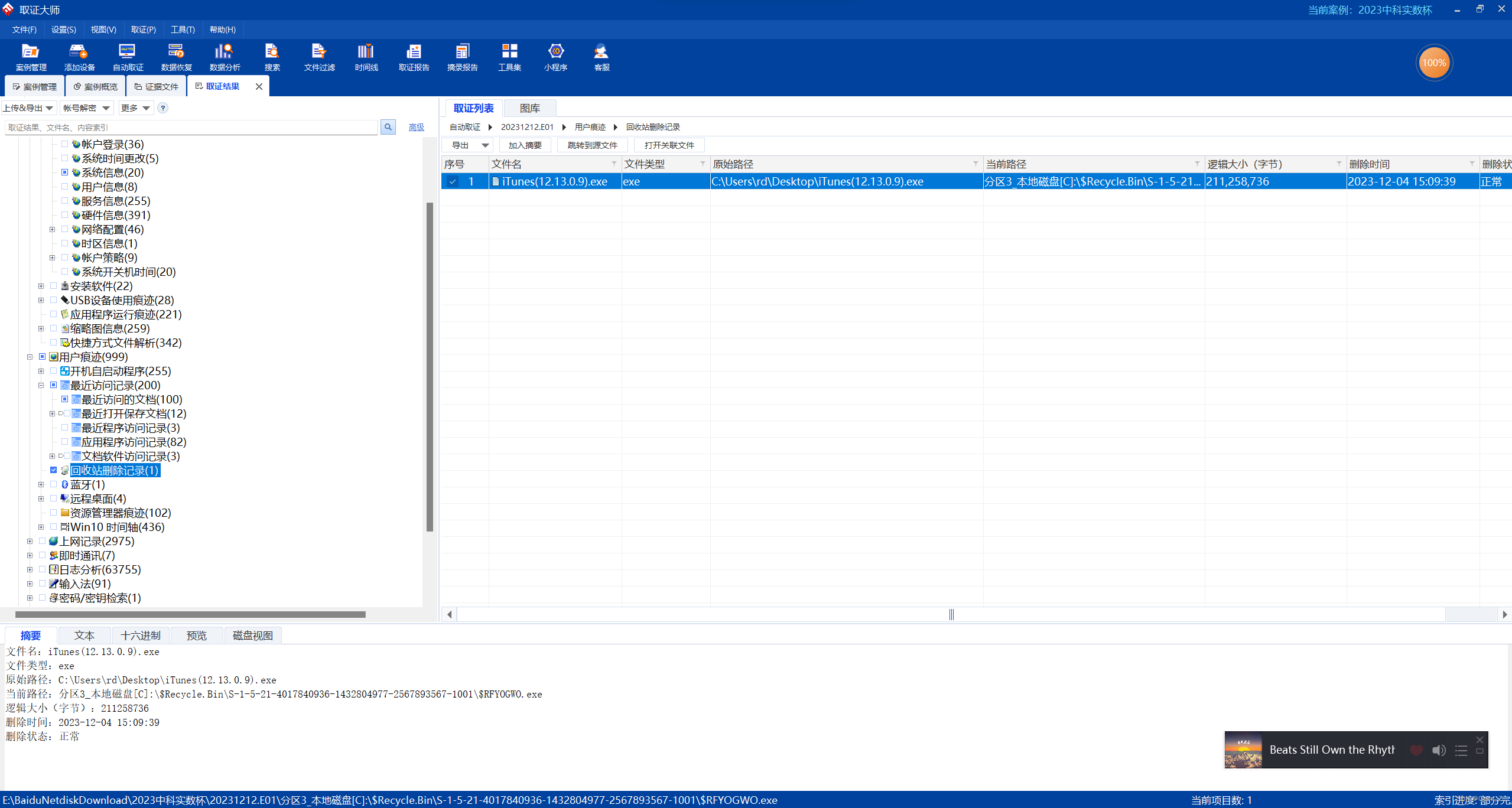Toggle the 回收站删除记录 checkbox
Viewport: 1512px width, 808px height.
54,470
